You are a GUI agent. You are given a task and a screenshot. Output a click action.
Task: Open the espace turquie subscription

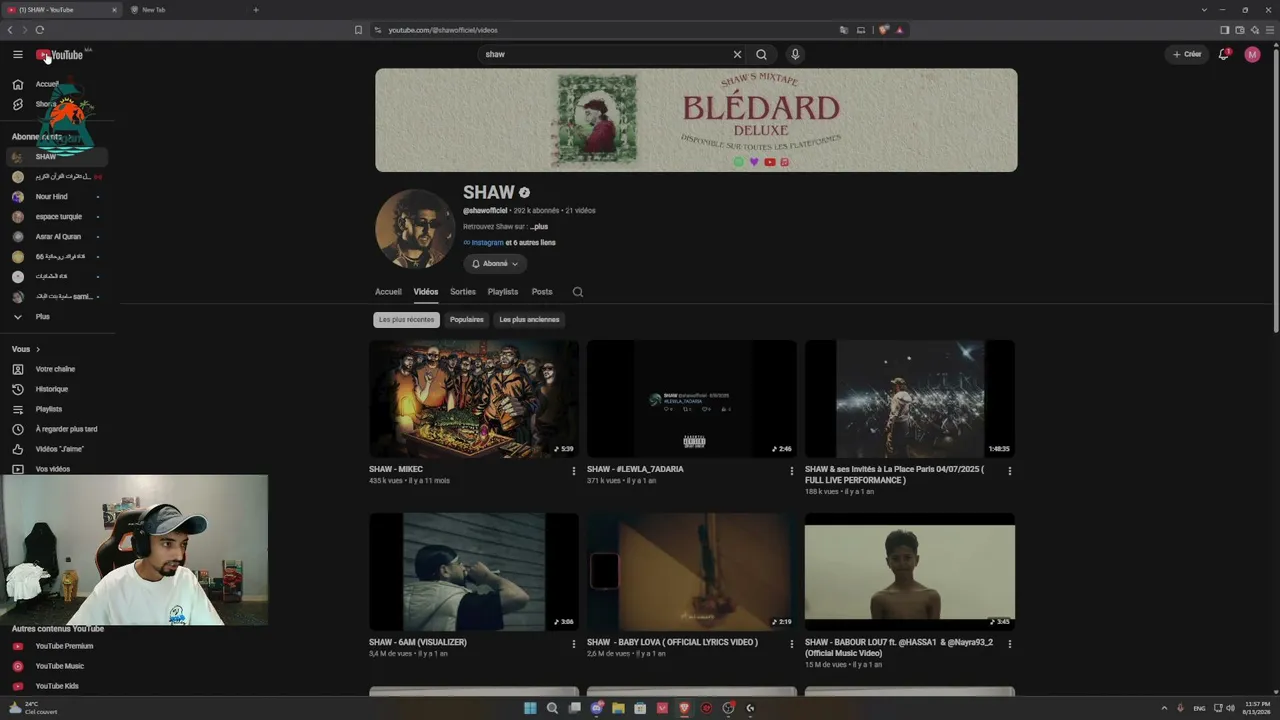click(x=57, y=217)
